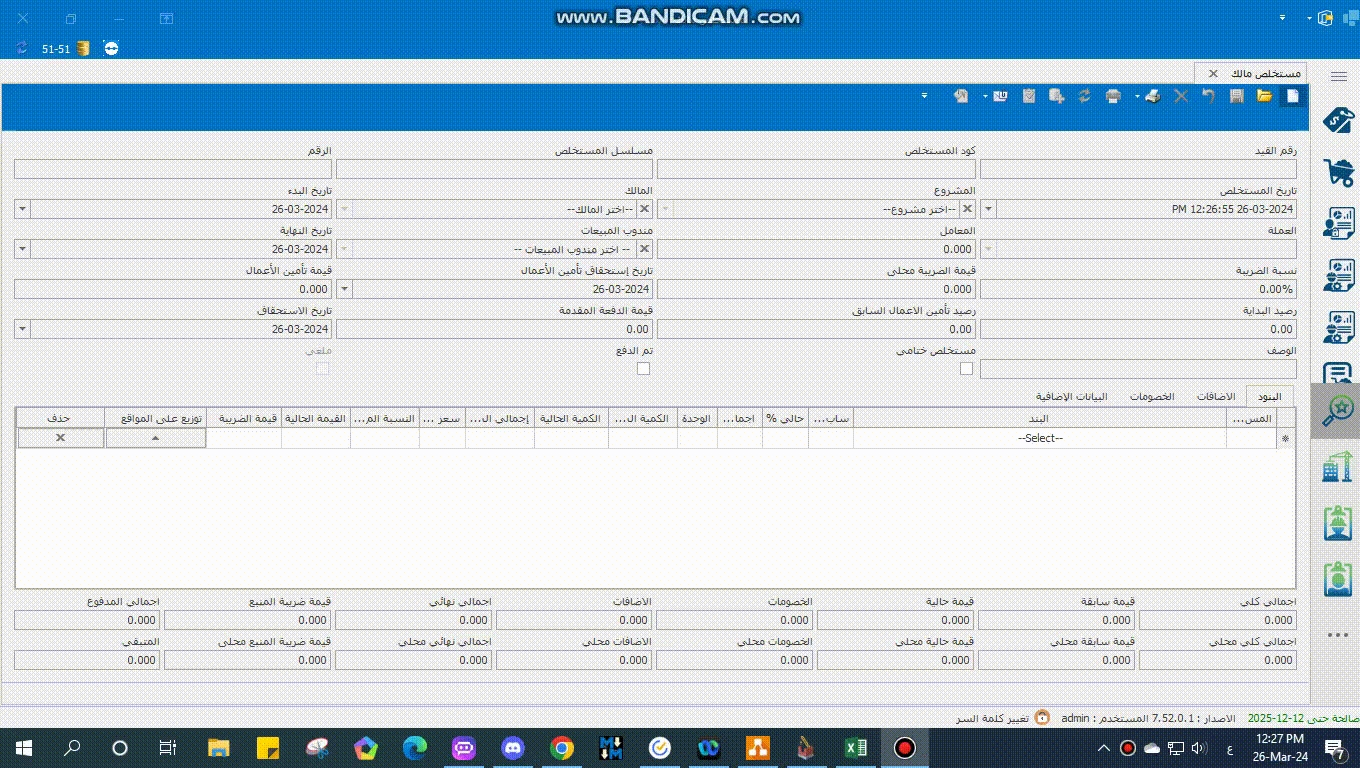
Task: Switch to the الخصومات tab
Action: click(x=1152, y=396)
